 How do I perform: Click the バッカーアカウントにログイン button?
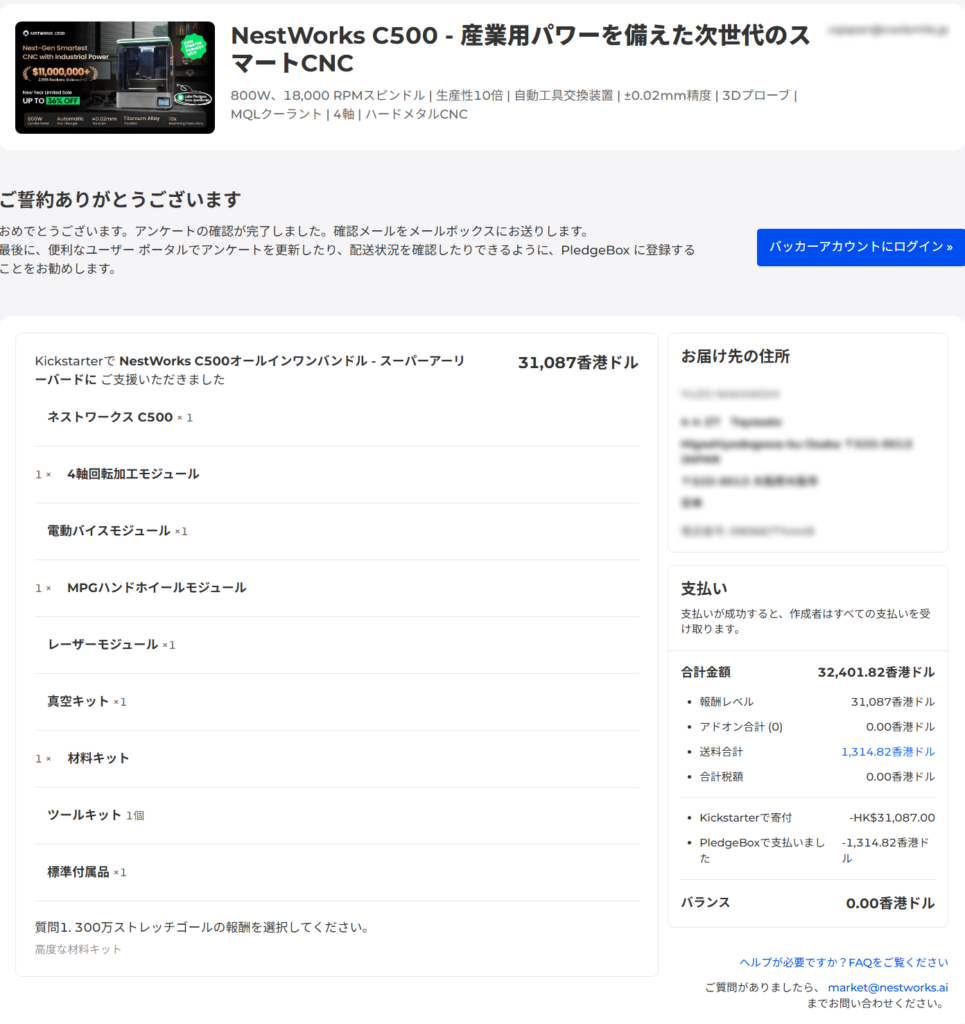pyautogui.click(x=860, y=247)
